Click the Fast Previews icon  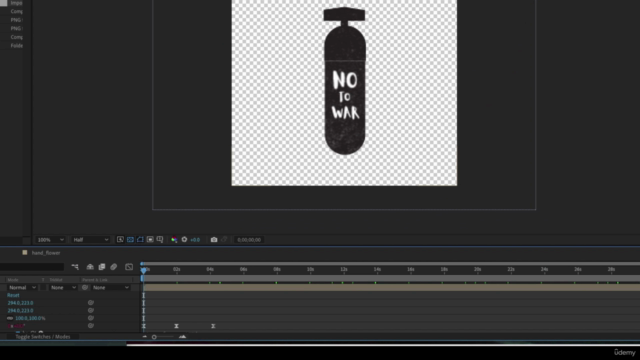(120, 240)
